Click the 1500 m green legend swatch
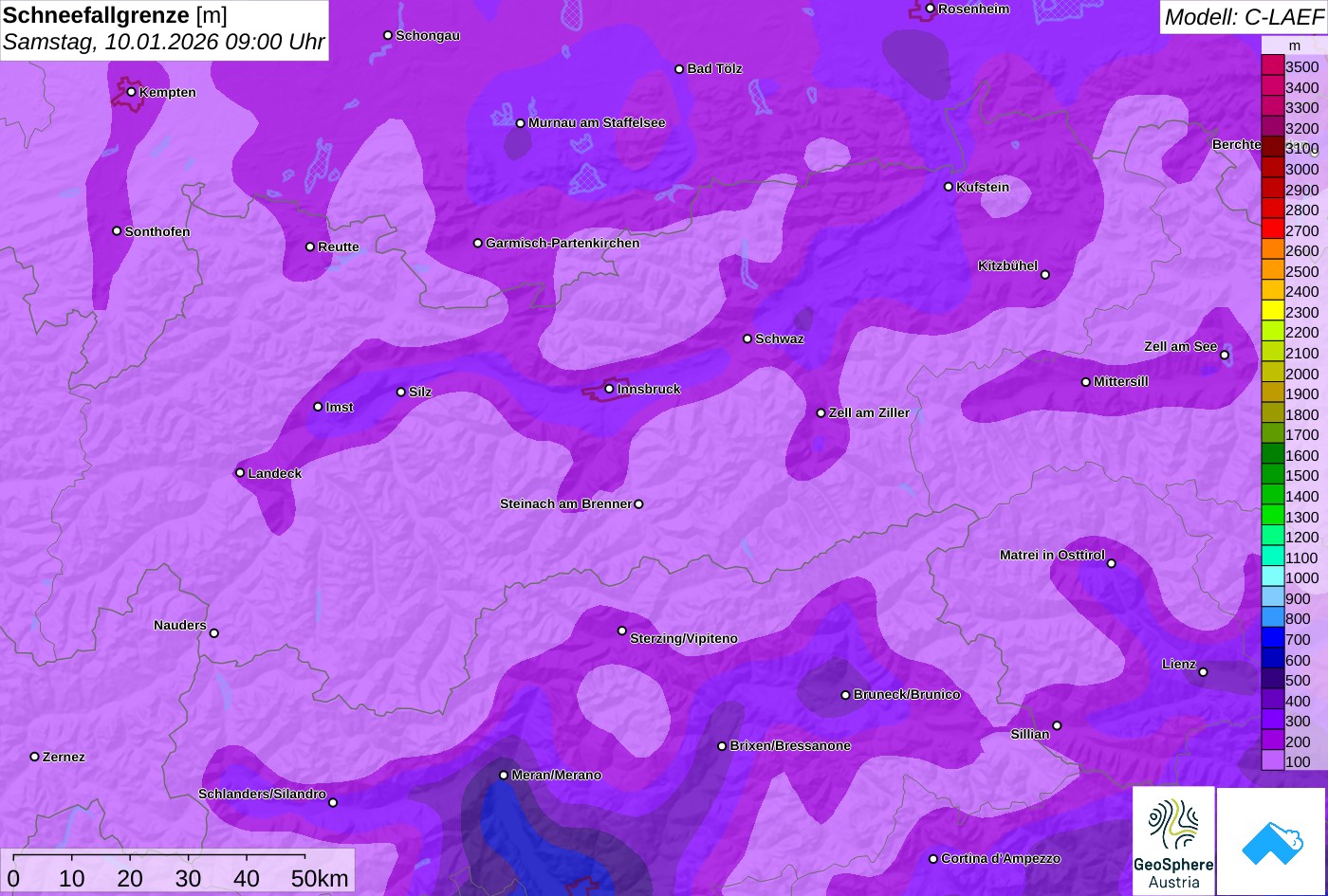1328x896 pixels. click(1272, 475)
